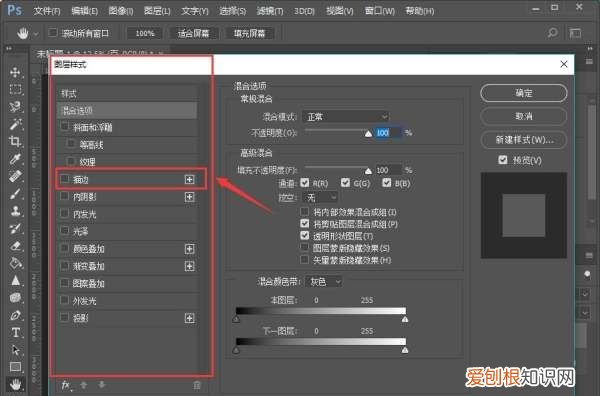Select the Pen tool
This screenshot has width=600, height=396.
(x=15, y=315)
